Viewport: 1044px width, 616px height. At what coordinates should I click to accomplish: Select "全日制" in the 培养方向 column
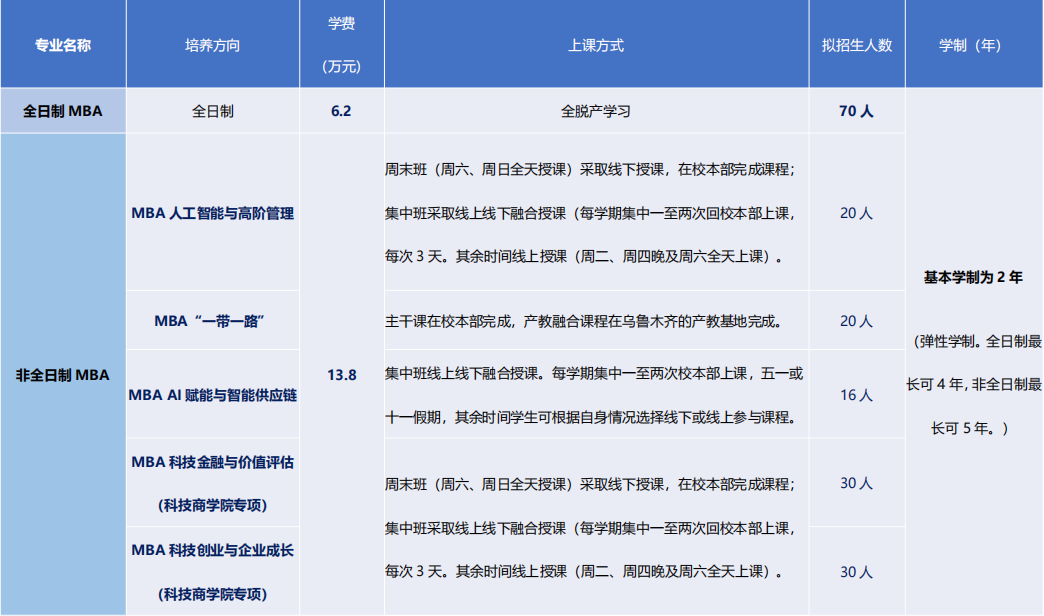click(x=212, y=111)
